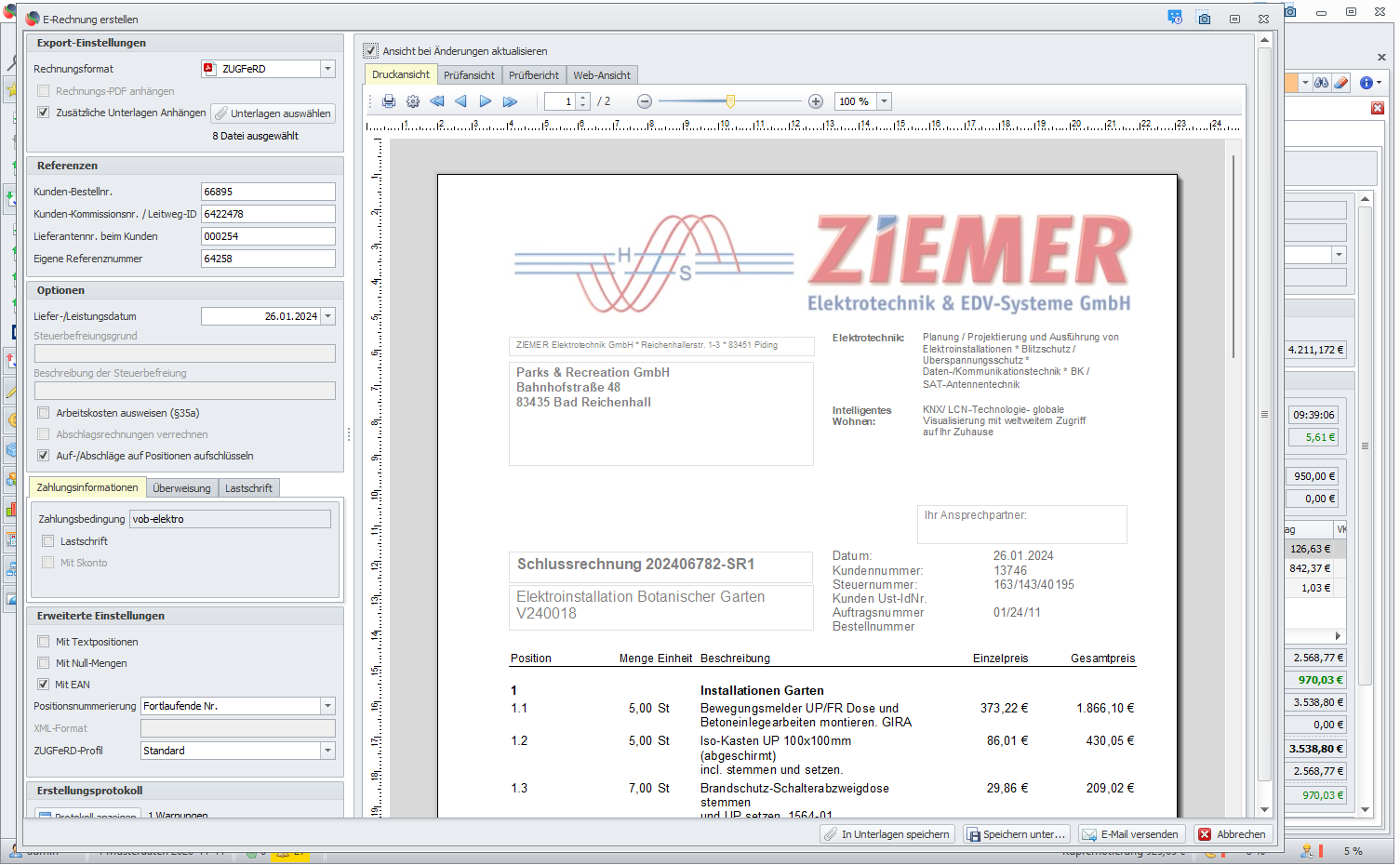Click 'Unterlagen auswählen' button
Screen dimensions: 1400x865
273,113
